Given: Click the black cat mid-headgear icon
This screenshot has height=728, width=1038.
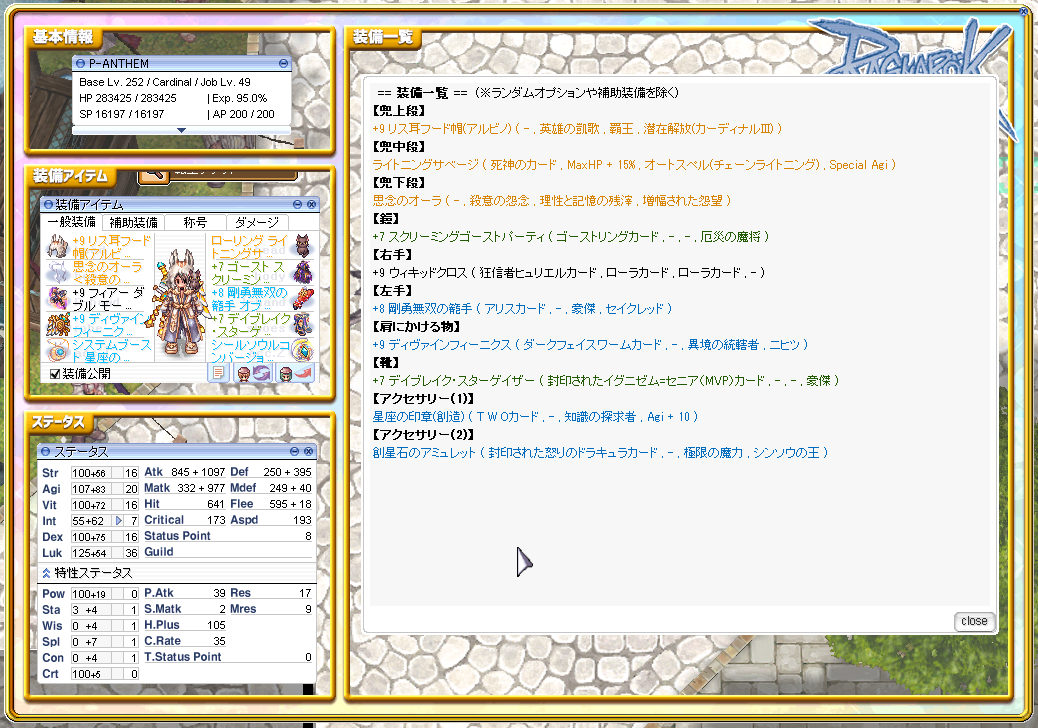Looking at the screenshot, I should pyautogui.click(x=302, y=246).
